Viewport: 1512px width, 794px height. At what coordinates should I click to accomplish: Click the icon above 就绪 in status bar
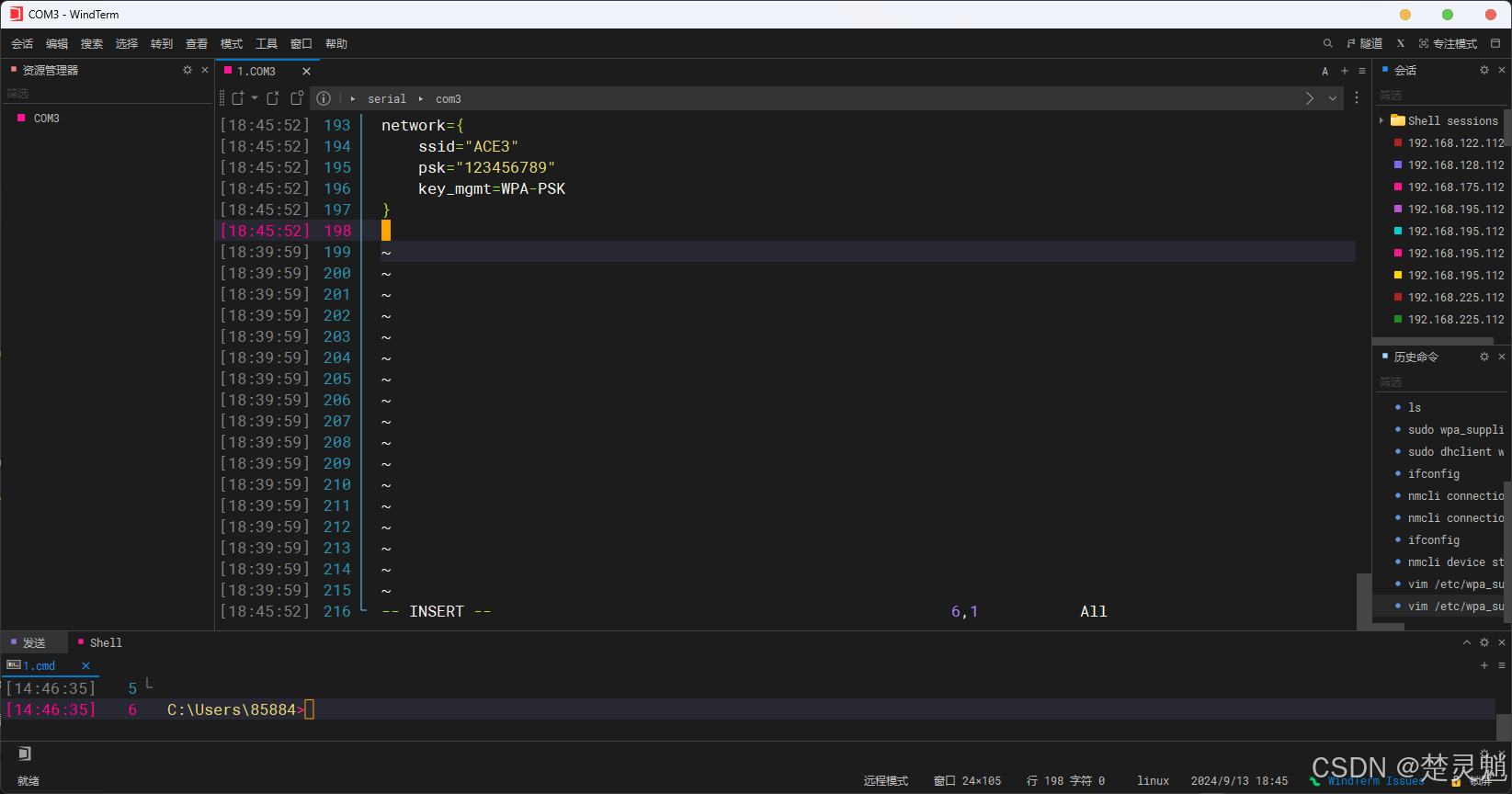pyautogui.click(x=25, y=754)
